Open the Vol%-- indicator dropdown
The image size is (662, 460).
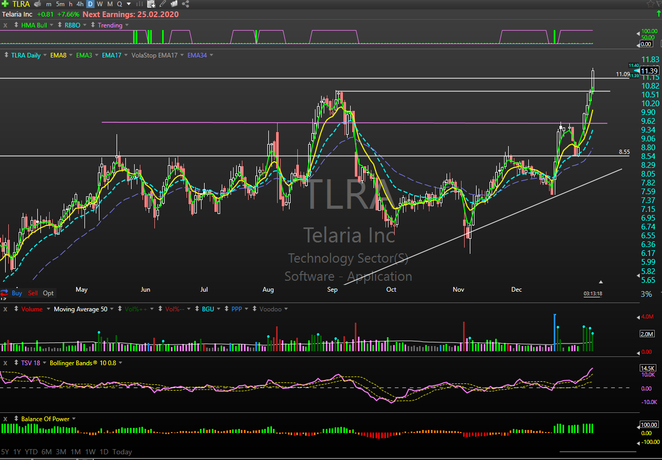[x=188, y=309]
